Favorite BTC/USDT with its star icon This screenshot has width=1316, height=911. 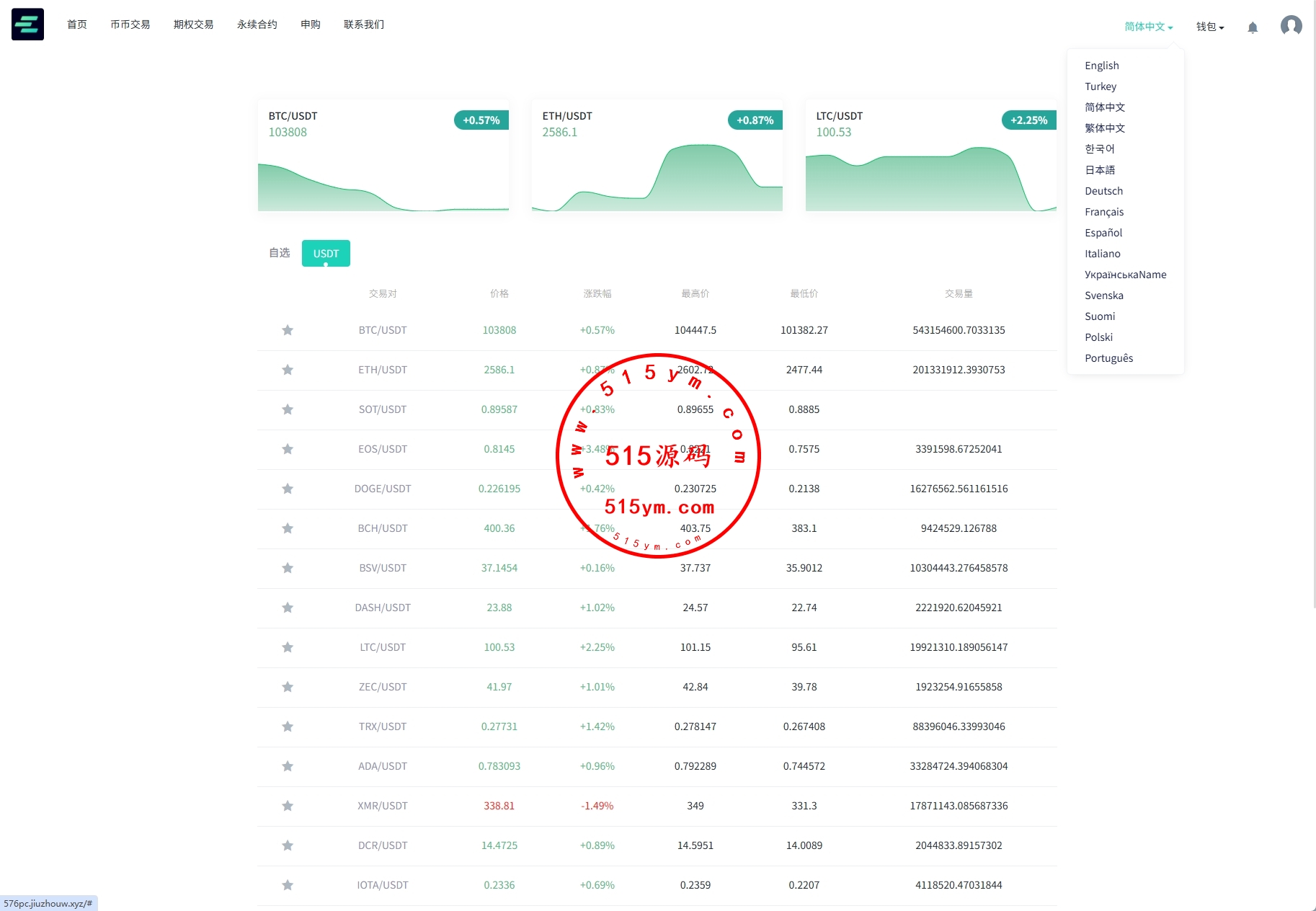click(288, 330)
